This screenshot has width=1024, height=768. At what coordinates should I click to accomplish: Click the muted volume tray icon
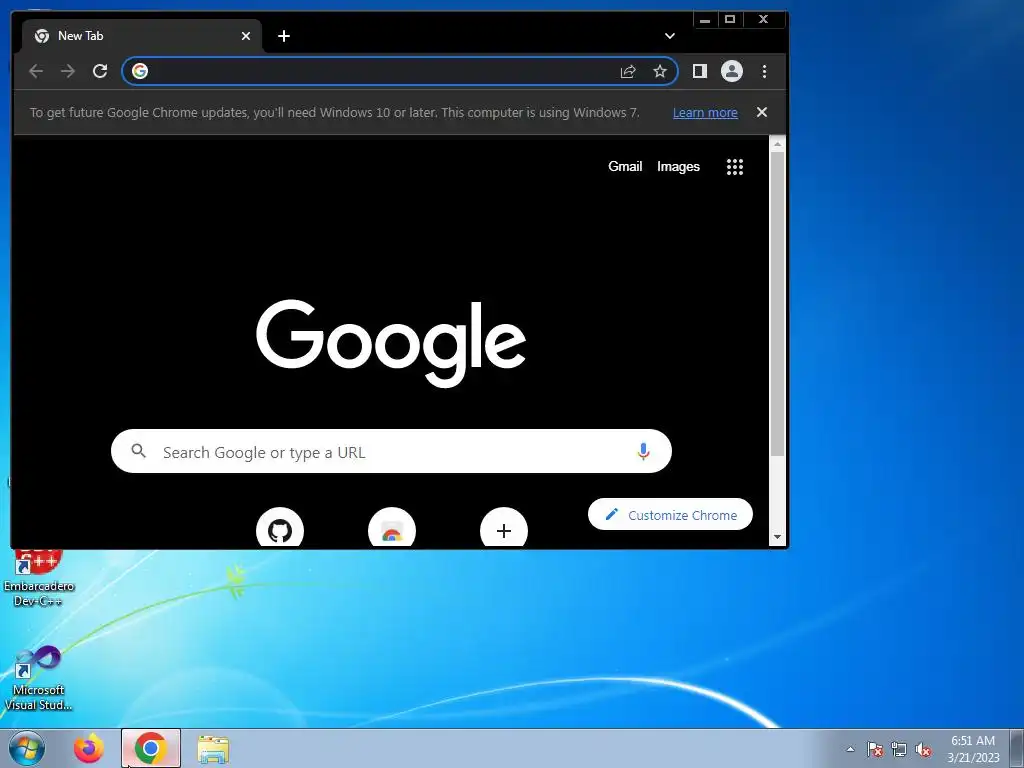point(923,749)
